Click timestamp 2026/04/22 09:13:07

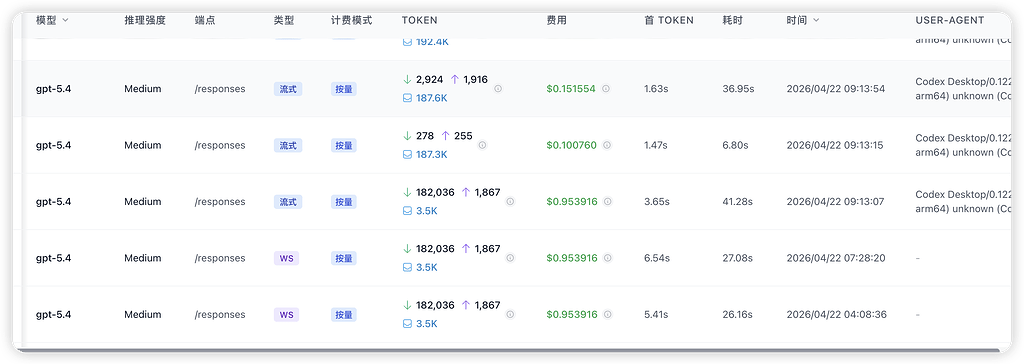(x=836, y=201)
